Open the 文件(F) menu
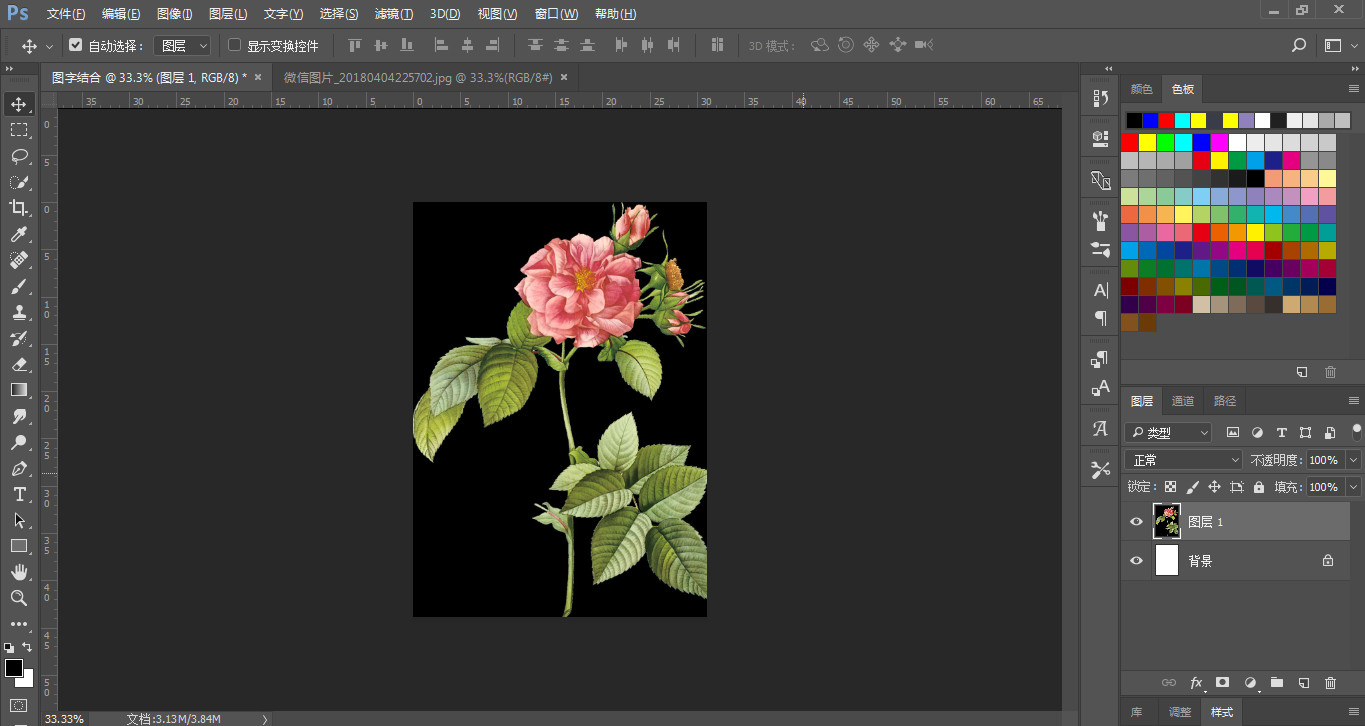The height and width of the screenshot is (726, 1365). coord(66,14)
